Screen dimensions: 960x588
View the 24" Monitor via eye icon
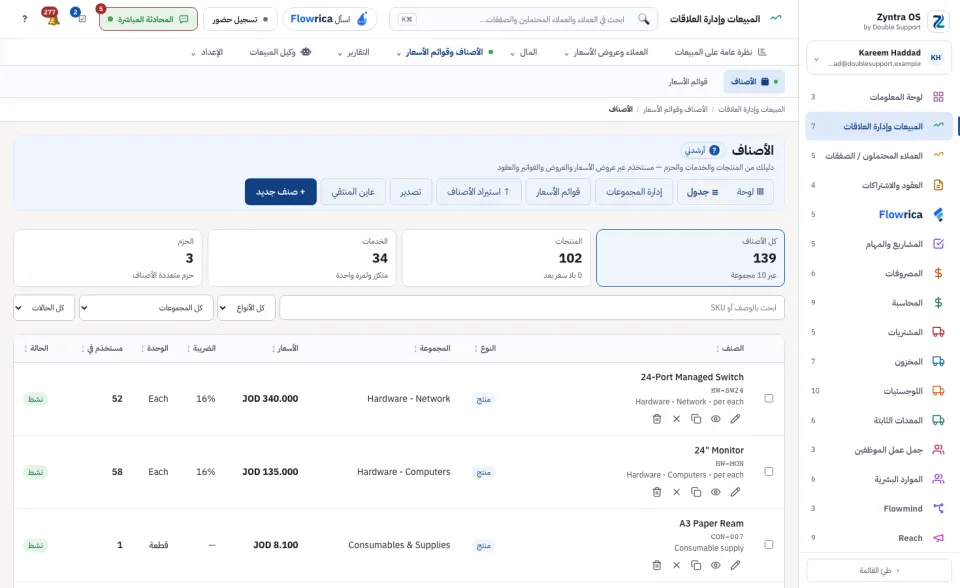pyautogui.click(x=716, y=492)
